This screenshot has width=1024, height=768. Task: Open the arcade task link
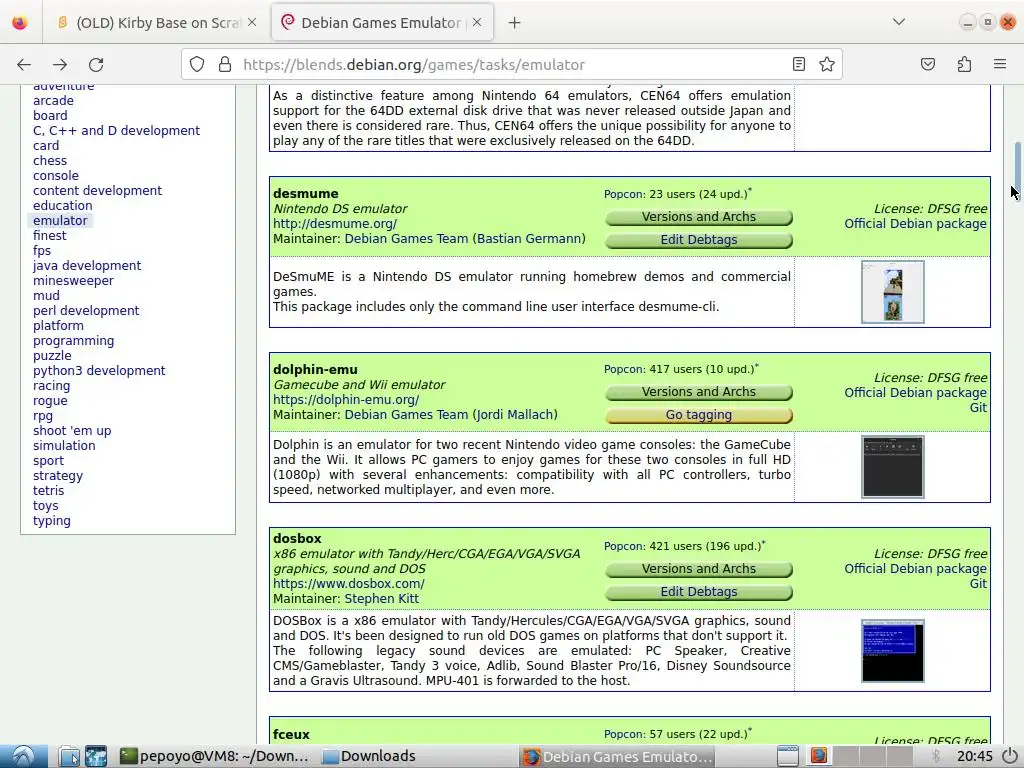pyautogui.click(x=54, y=101)
